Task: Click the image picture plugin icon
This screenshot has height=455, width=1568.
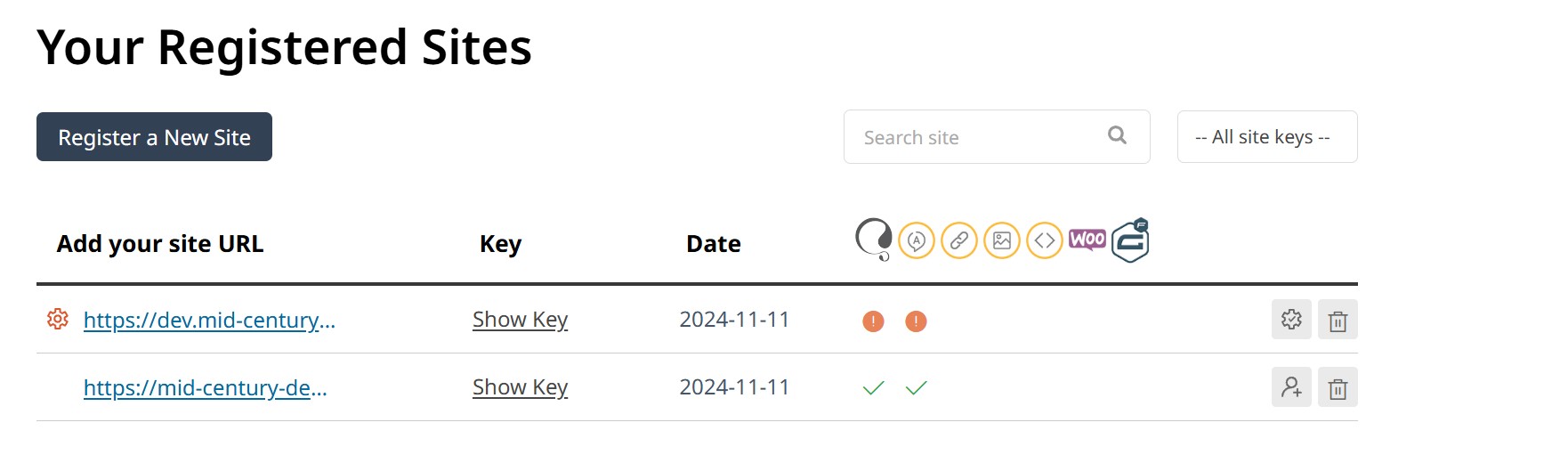Action: pyautogui.click(x=1002, y=240)
